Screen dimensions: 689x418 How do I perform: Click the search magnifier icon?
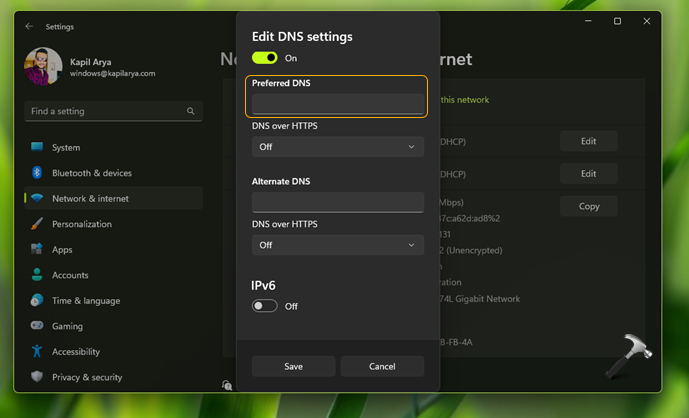pyautogui.click(x=191, y=111)
